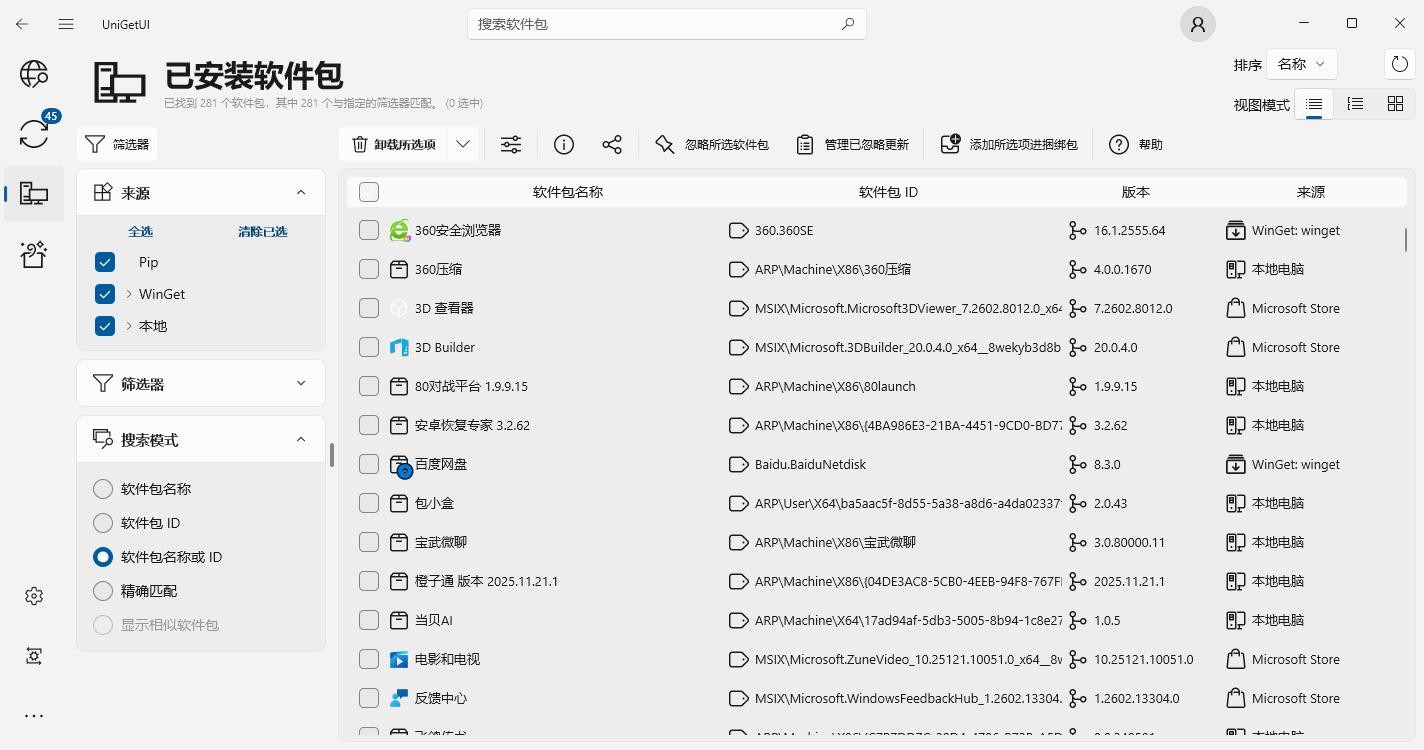Collapse the 搜索模式 section
This screenshot has height=750, width=1424.
coord(301,439)
